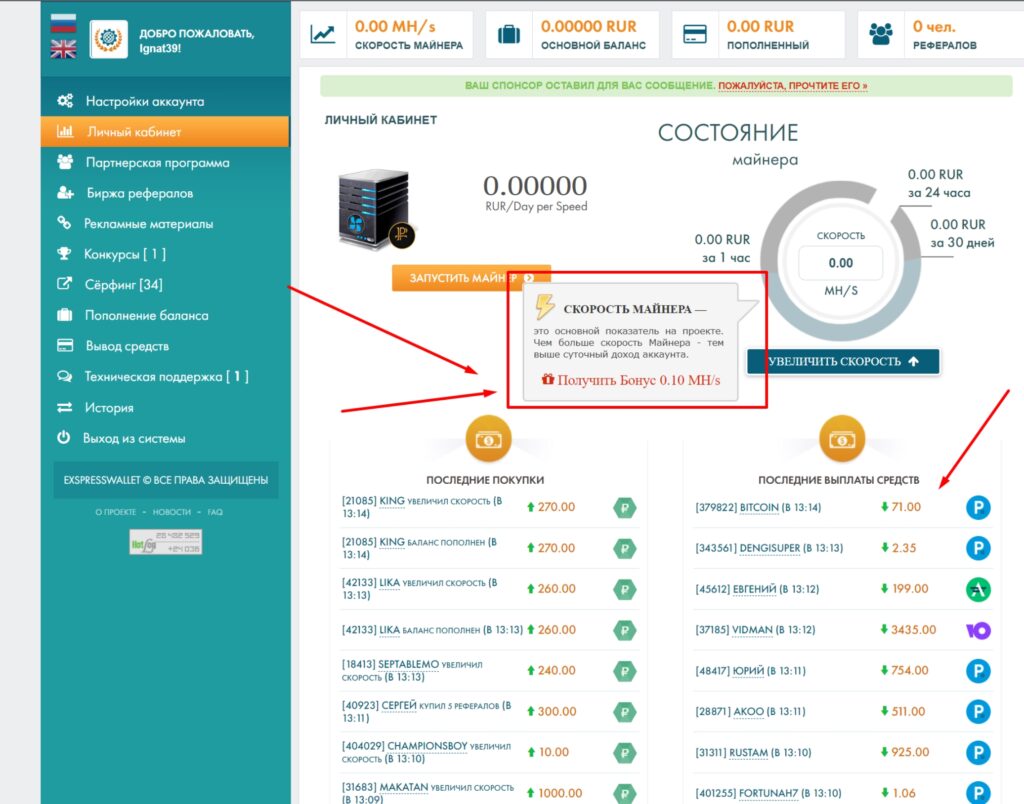Viewport: 1024px width, 804px height.
Task: Click the link icon beside Рекламные материалы
Action: [63, 223]
